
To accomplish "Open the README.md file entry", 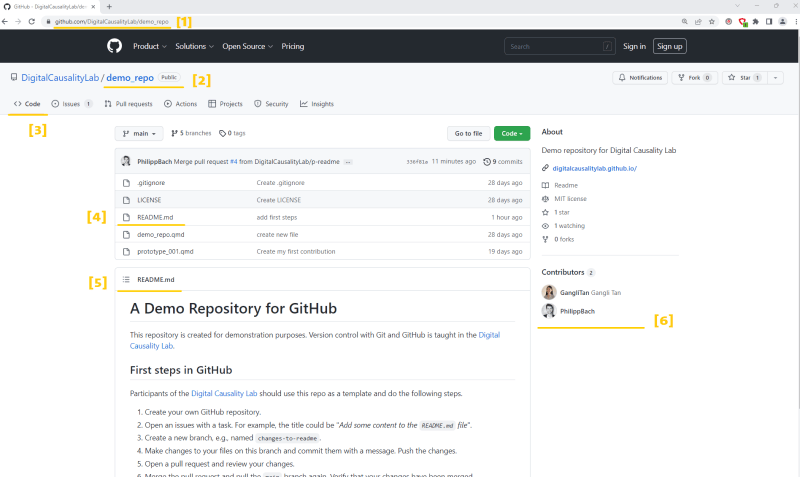I will (155, 217).
